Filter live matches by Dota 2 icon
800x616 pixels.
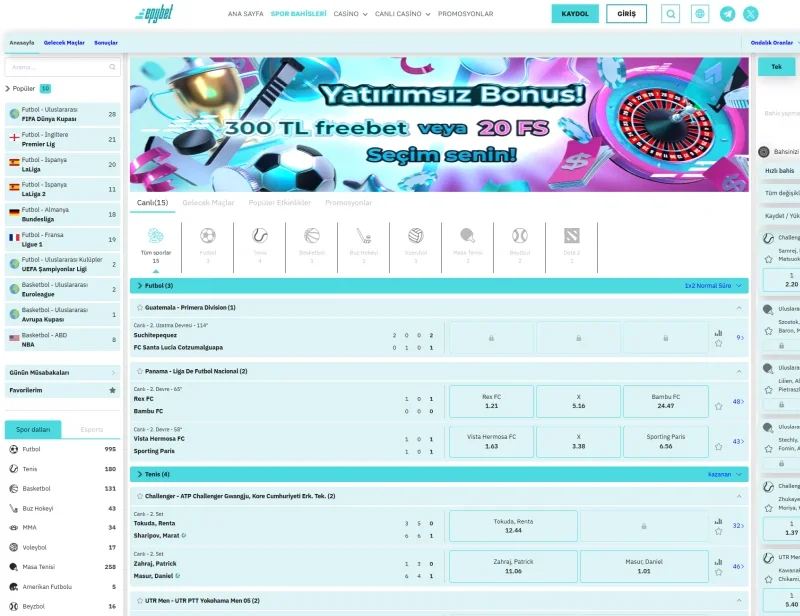[572, 236]
